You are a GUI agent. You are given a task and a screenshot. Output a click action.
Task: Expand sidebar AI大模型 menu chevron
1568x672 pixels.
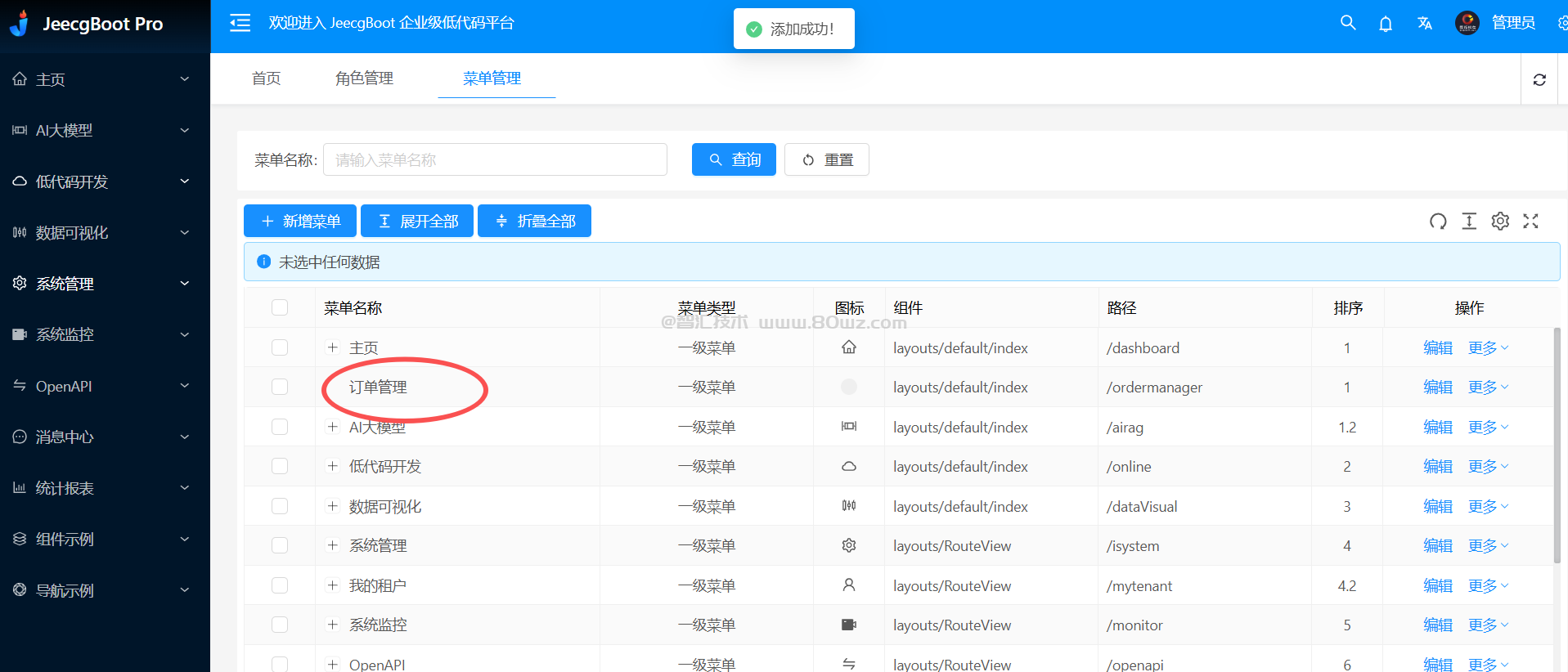click(x=185, y=130)
